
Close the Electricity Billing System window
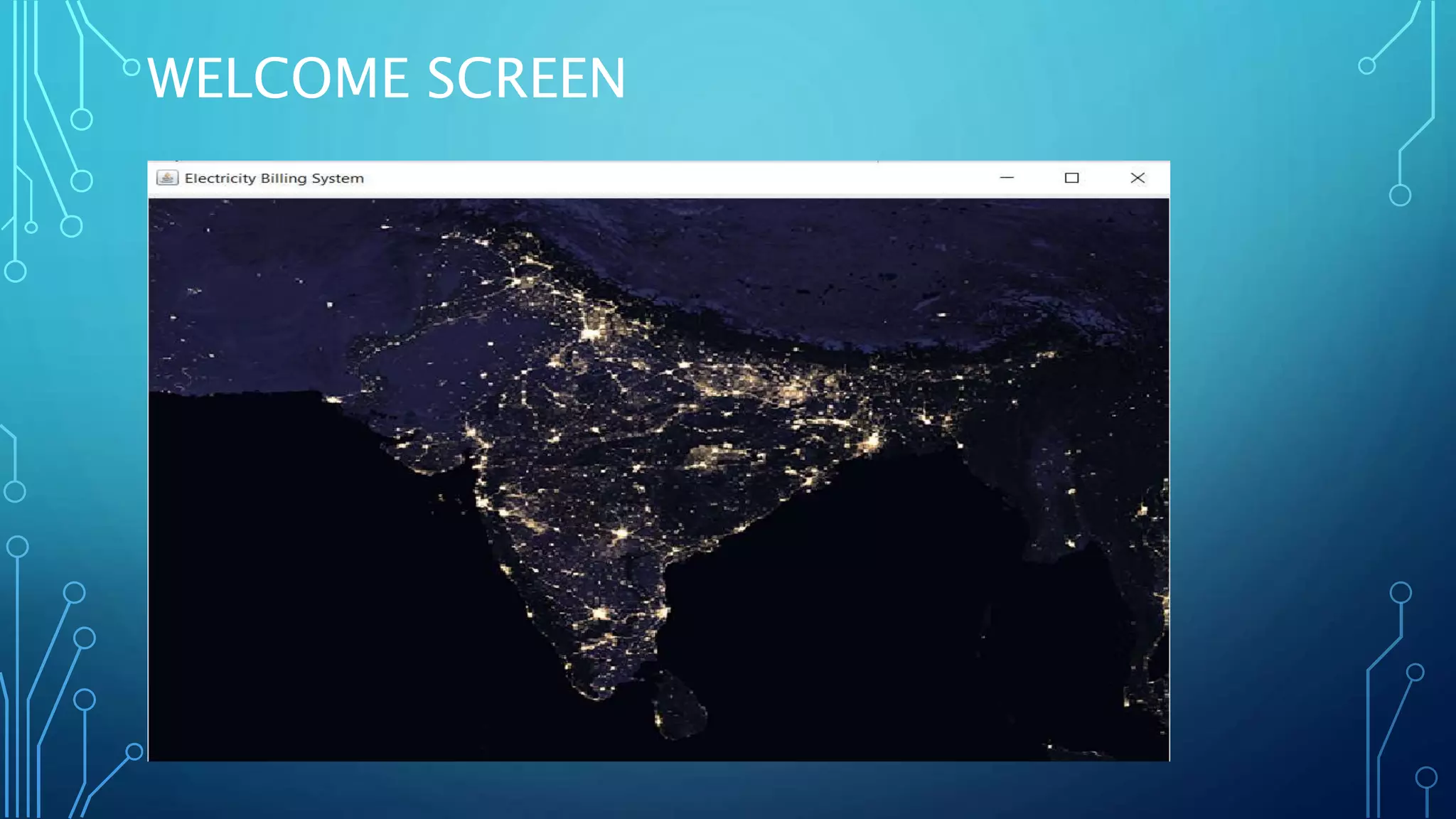[x=1137, y=178]
